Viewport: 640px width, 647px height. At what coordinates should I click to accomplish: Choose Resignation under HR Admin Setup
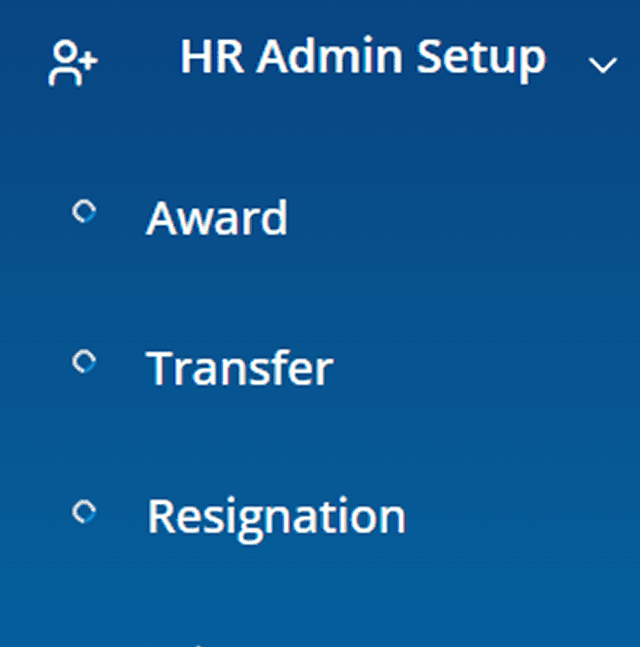276,517
